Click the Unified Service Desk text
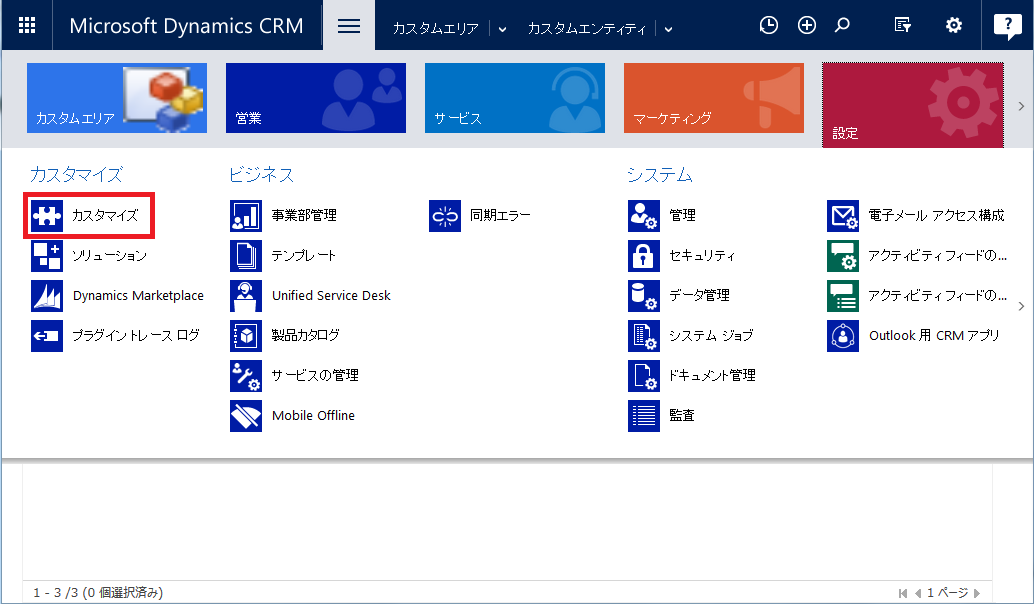Viewport: 1034px width, 604px height. (x=331, y=295)
